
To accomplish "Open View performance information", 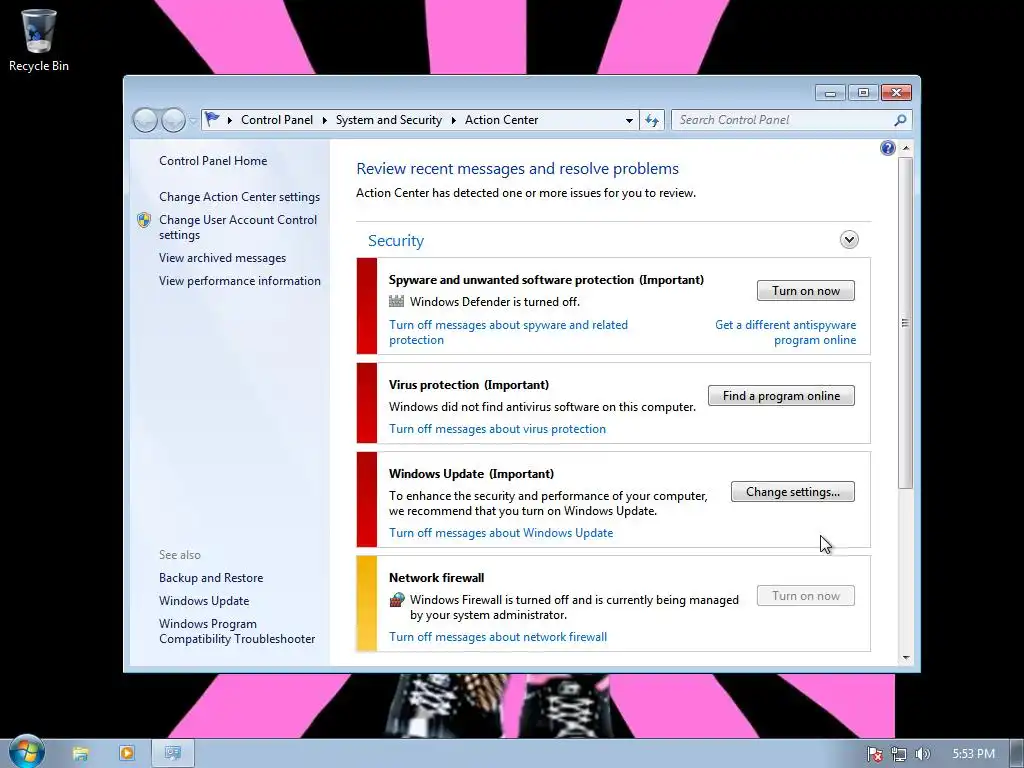I will [x=240, y=281].
